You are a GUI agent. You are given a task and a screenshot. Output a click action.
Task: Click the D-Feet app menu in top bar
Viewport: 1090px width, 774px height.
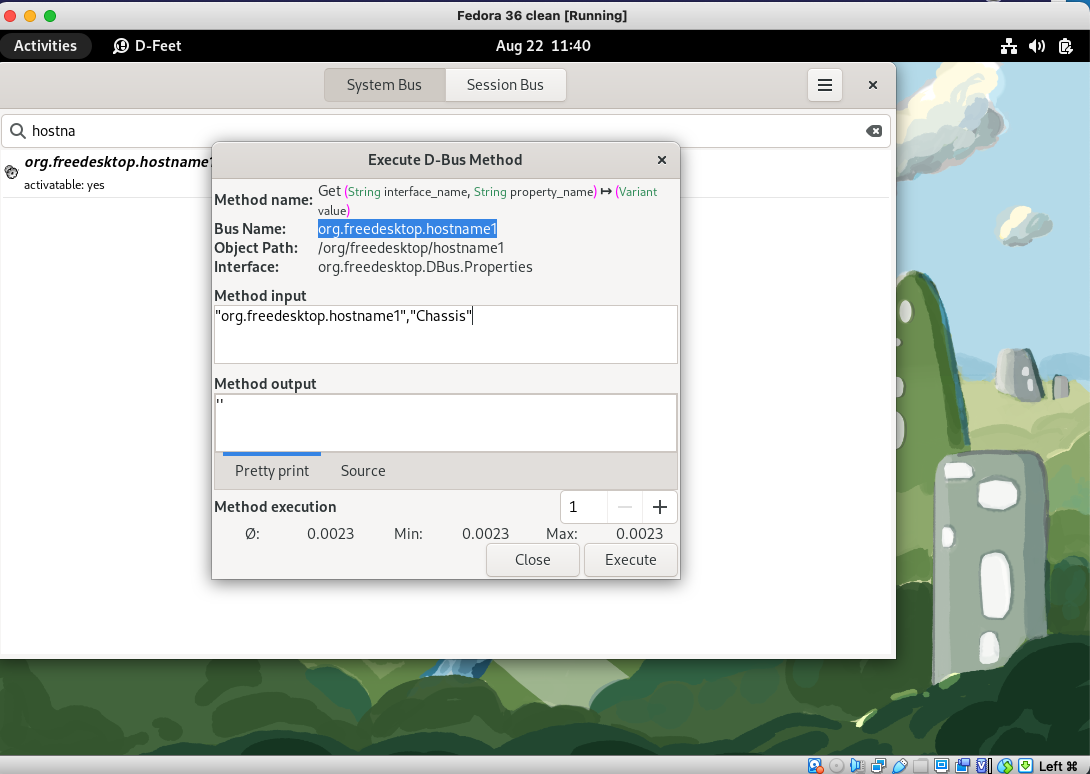pyautogui.click(x=147, y=46)
